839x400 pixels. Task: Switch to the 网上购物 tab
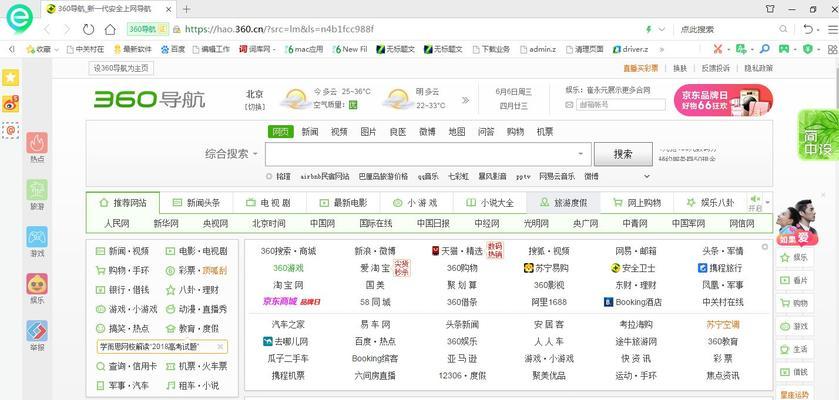click(636, 203)
